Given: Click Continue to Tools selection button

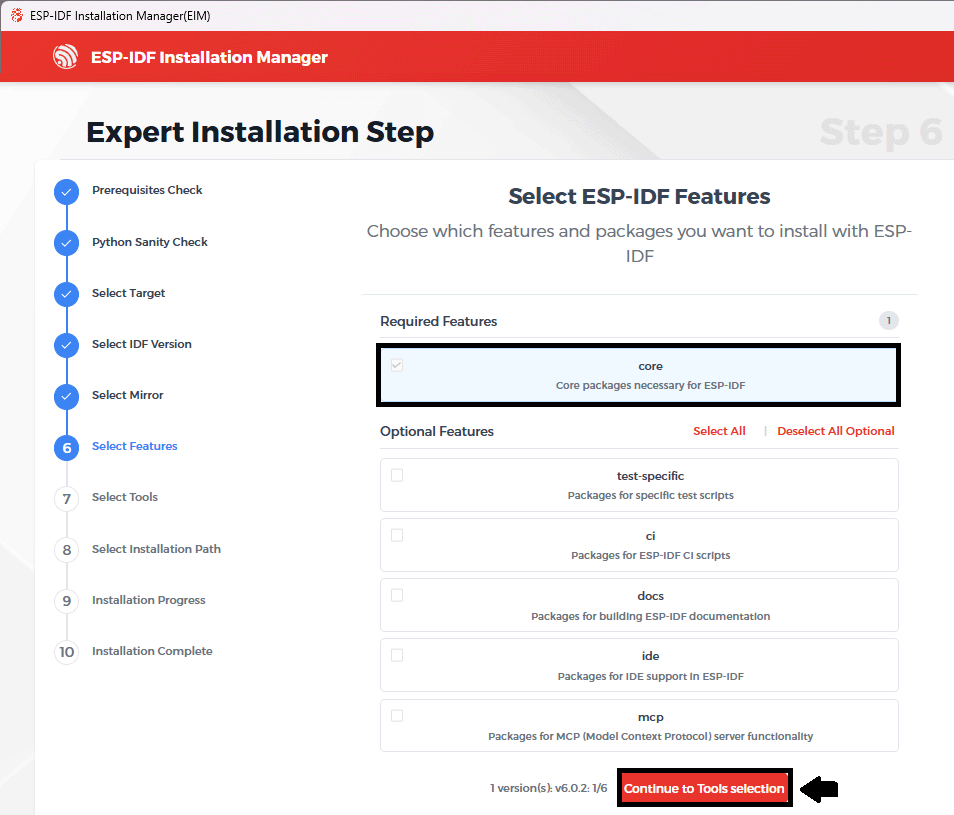Looking at the screenshot, I should click(704, 788).
